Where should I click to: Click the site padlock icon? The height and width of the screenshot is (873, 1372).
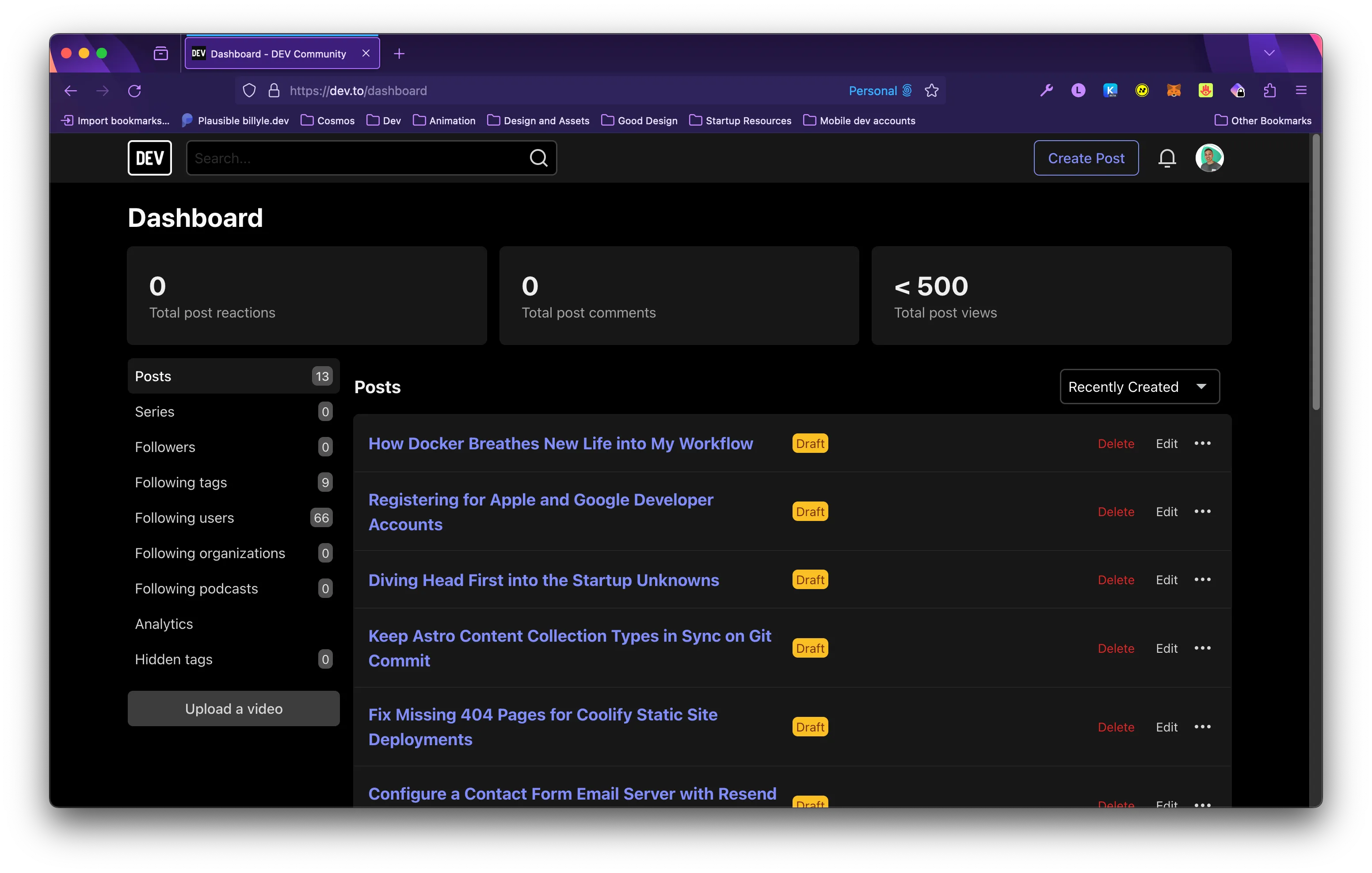tap(274, 91)
